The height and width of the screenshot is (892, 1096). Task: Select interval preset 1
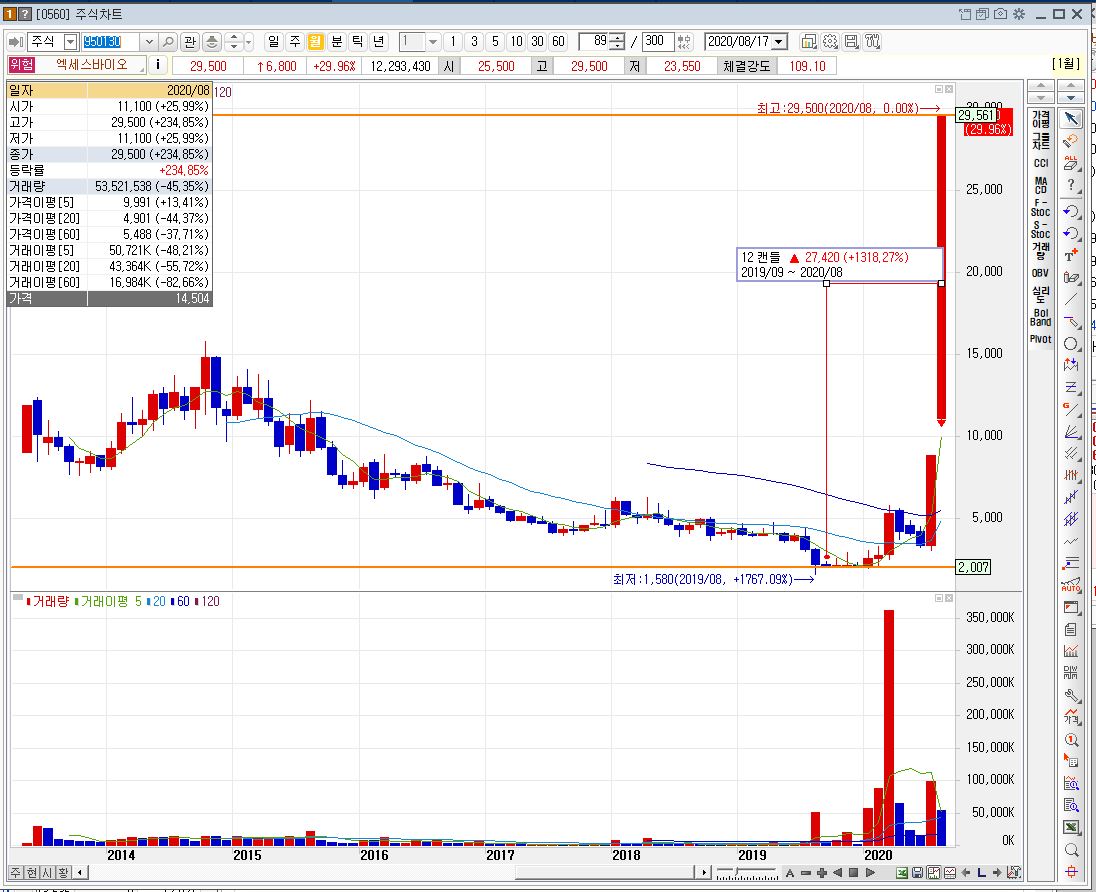pyautogui.click(x=453, y=42)
